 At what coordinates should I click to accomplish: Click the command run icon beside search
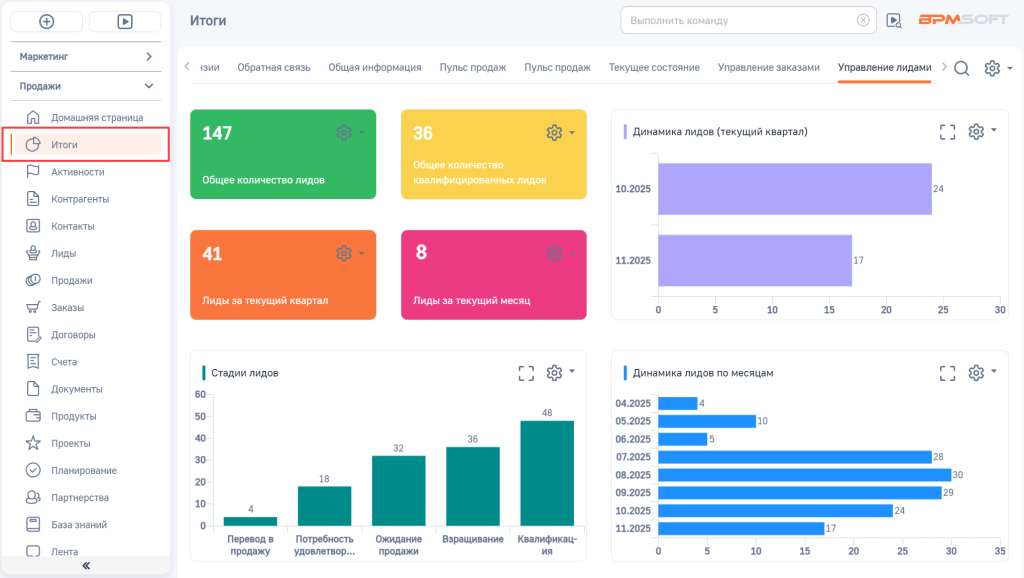coord(893,20)
